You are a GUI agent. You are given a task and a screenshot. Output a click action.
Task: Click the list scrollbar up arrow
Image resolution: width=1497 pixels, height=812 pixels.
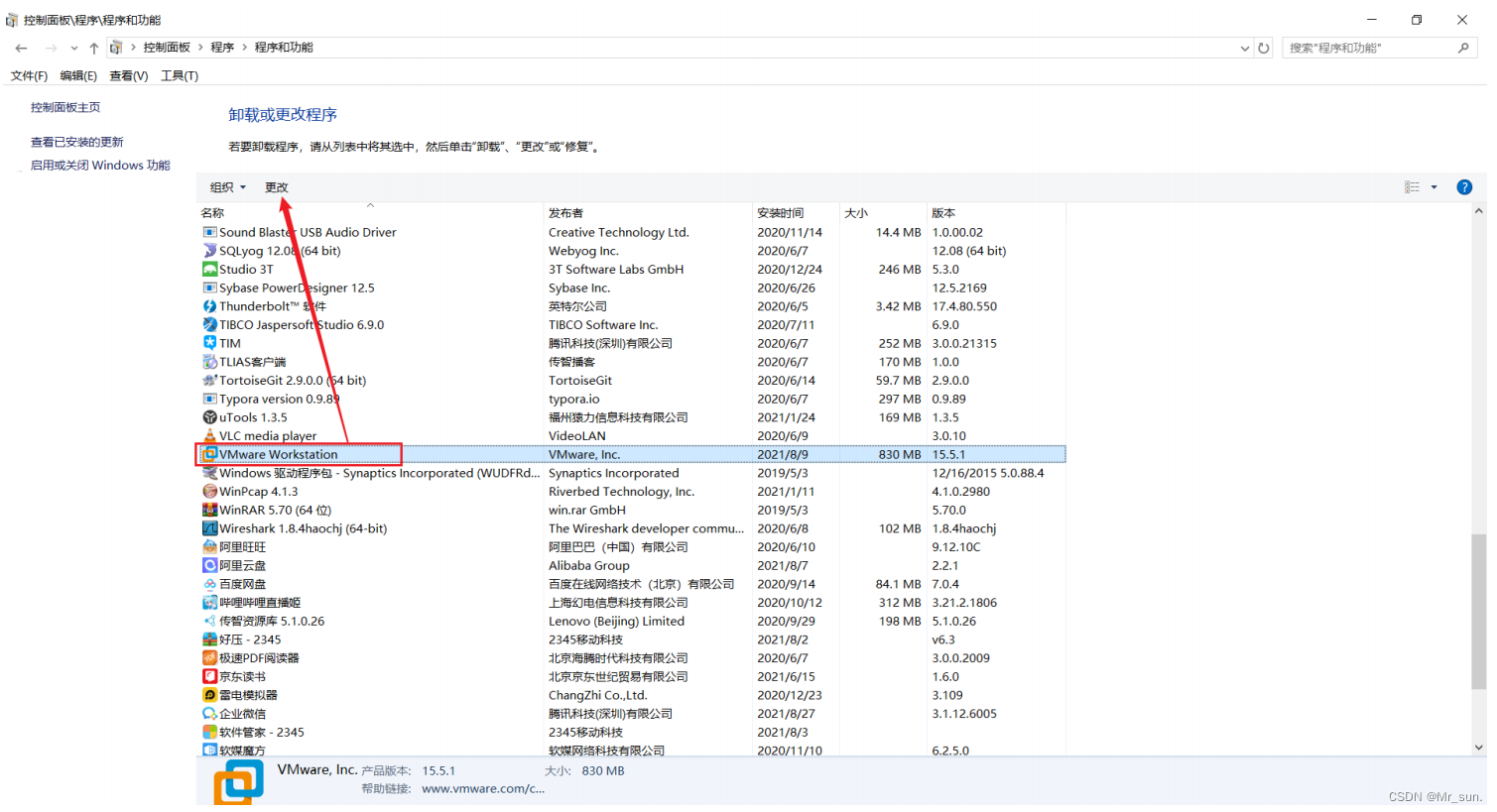(1478, 211)
